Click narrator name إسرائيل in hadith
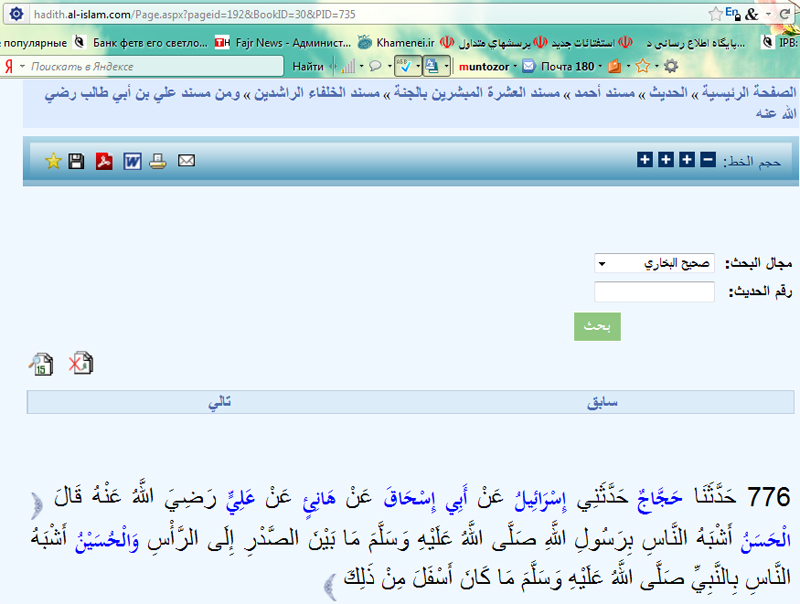The image size is (800, 604). 540,499
